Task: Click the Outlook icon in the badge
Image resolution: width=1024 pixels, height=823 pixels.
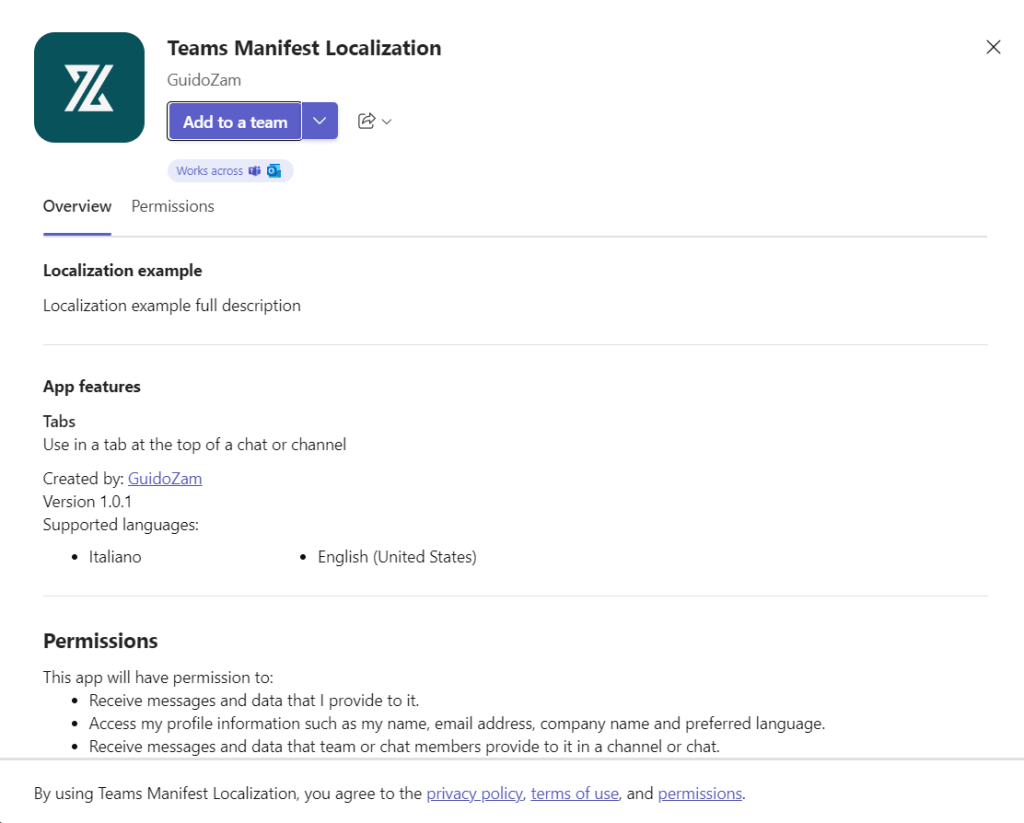Action: coord(274,171)
